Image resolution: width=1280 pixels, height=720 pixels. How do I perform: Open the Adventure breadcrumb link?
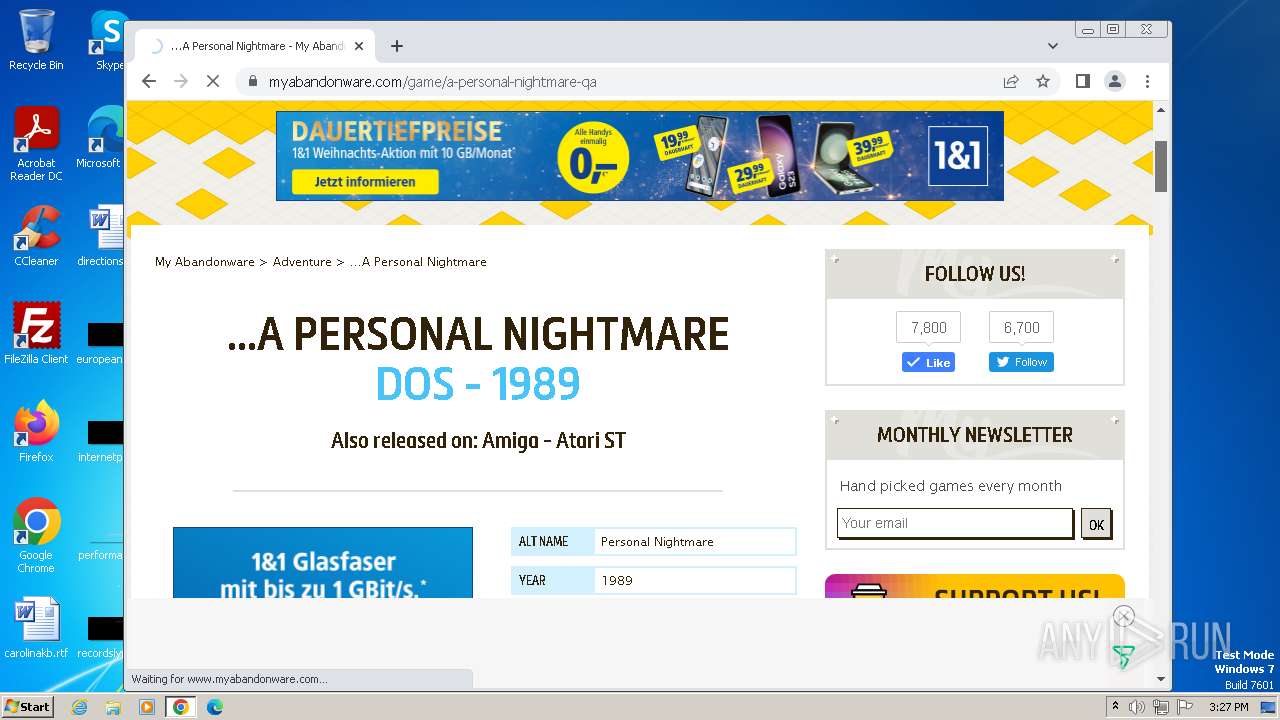click(302, 262)
